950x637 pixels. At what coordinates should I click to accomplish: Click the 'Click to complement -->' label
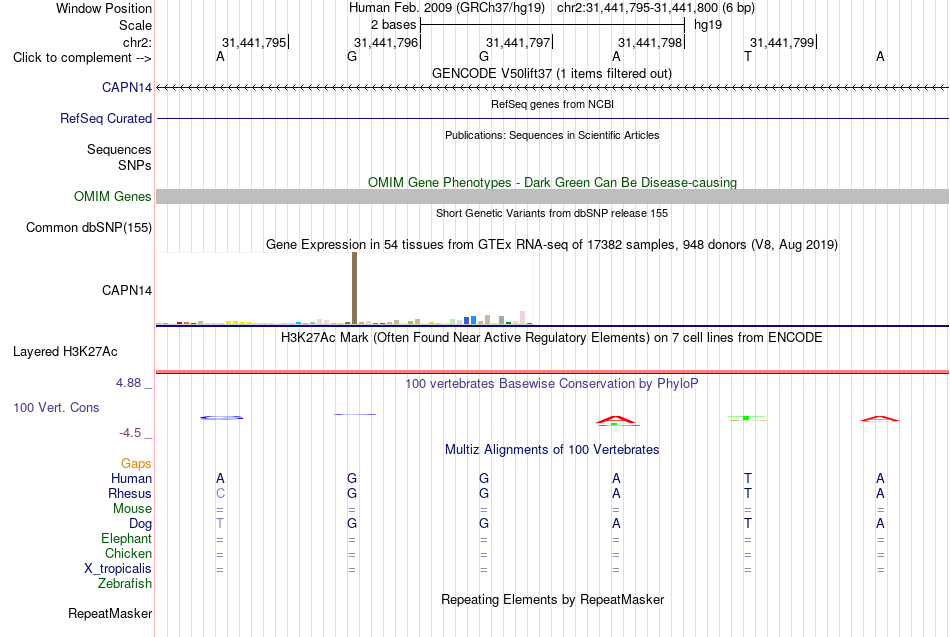pyautogui.click(x=82, y=58)
